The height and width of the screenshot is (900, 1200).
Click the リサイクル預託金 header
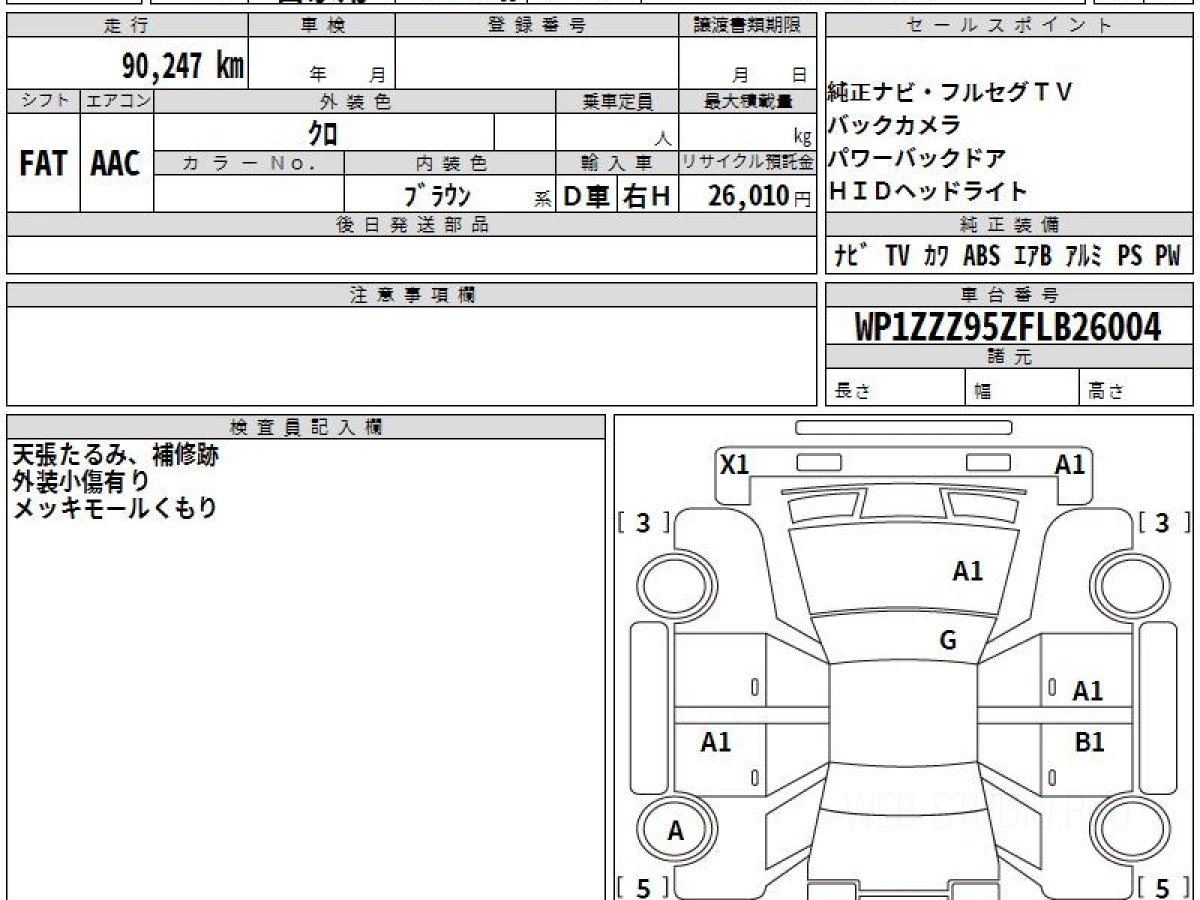[x=748, y=163]
